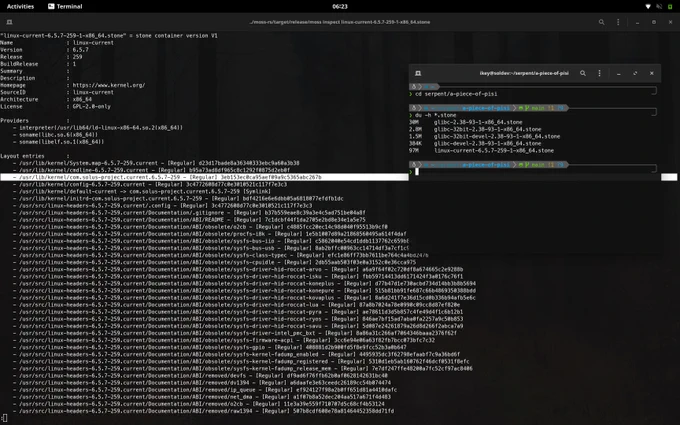Click the Architecture x86_64 line

(x=46, y=99)
